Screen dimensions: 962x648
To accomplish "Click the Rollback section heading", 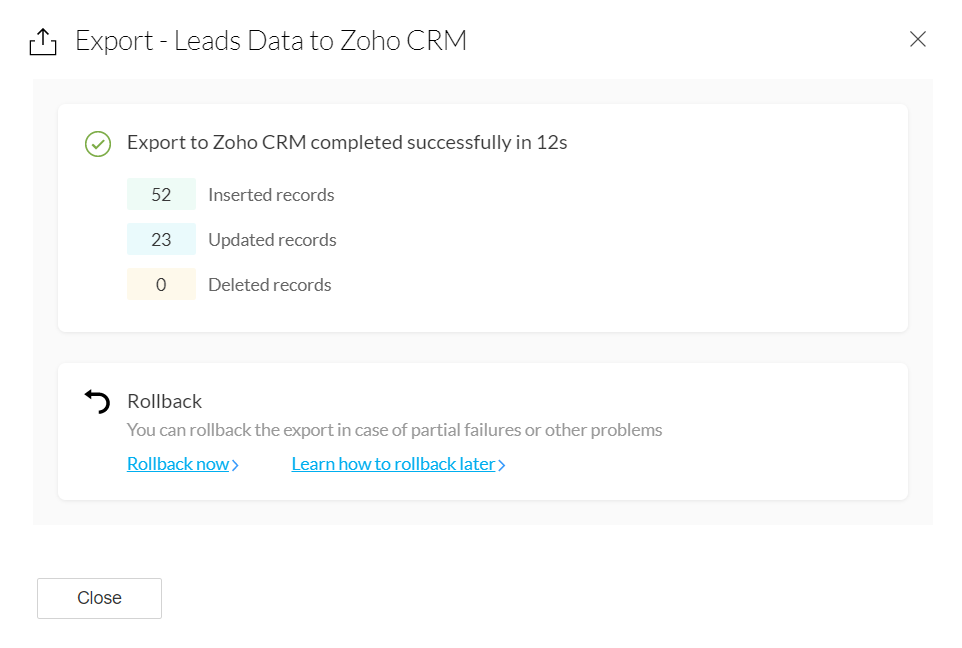I will 164,401.
